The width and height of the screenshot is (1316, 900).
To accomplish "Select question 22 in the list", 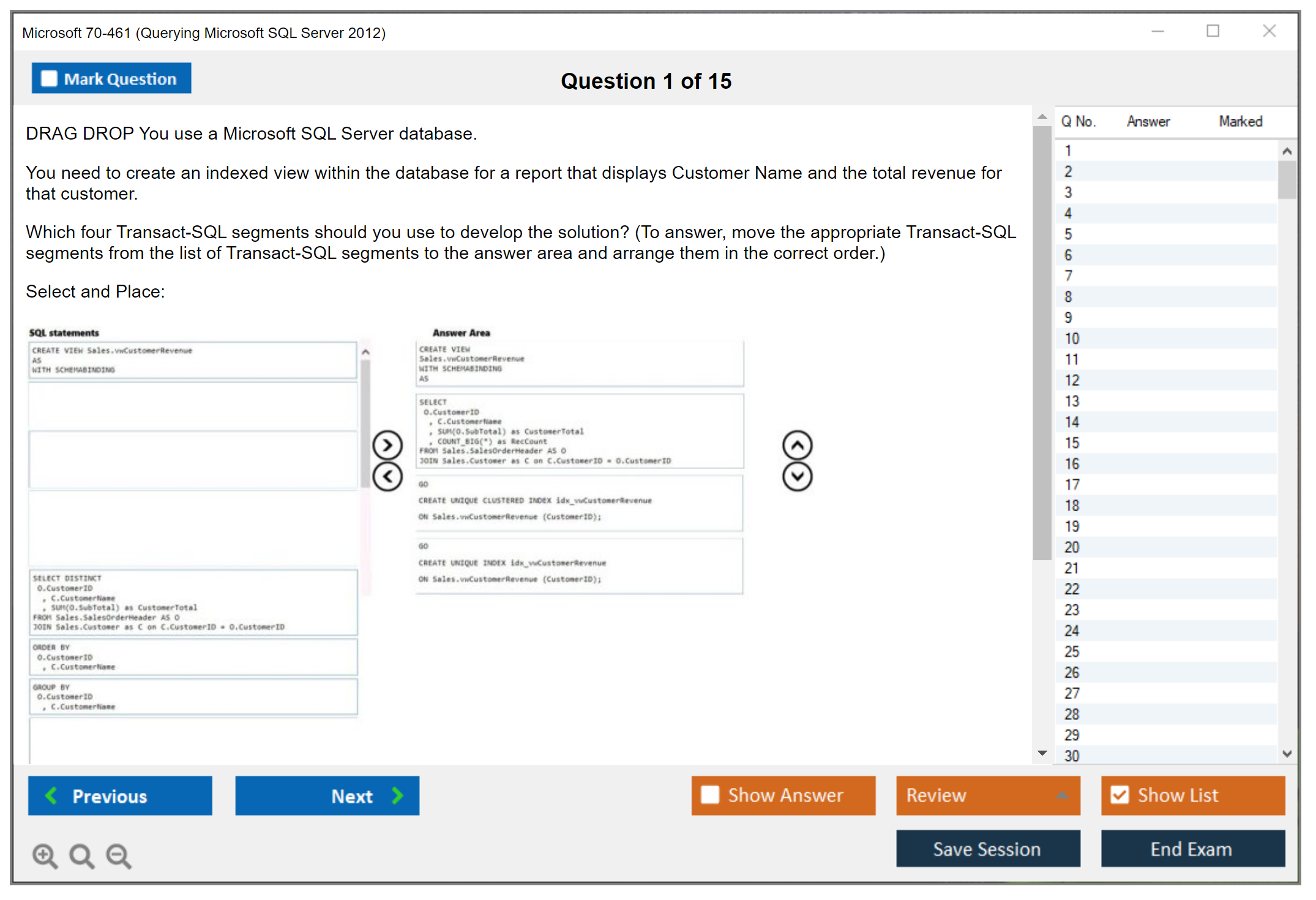I will pyautogui.click(x=1072, y=589).
